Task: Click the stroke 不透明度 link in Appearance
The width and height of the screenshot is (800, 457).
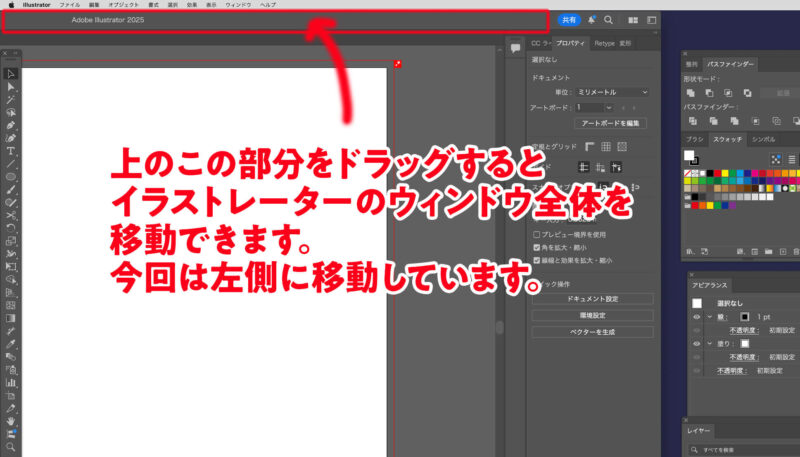Action: coord(743,330)
